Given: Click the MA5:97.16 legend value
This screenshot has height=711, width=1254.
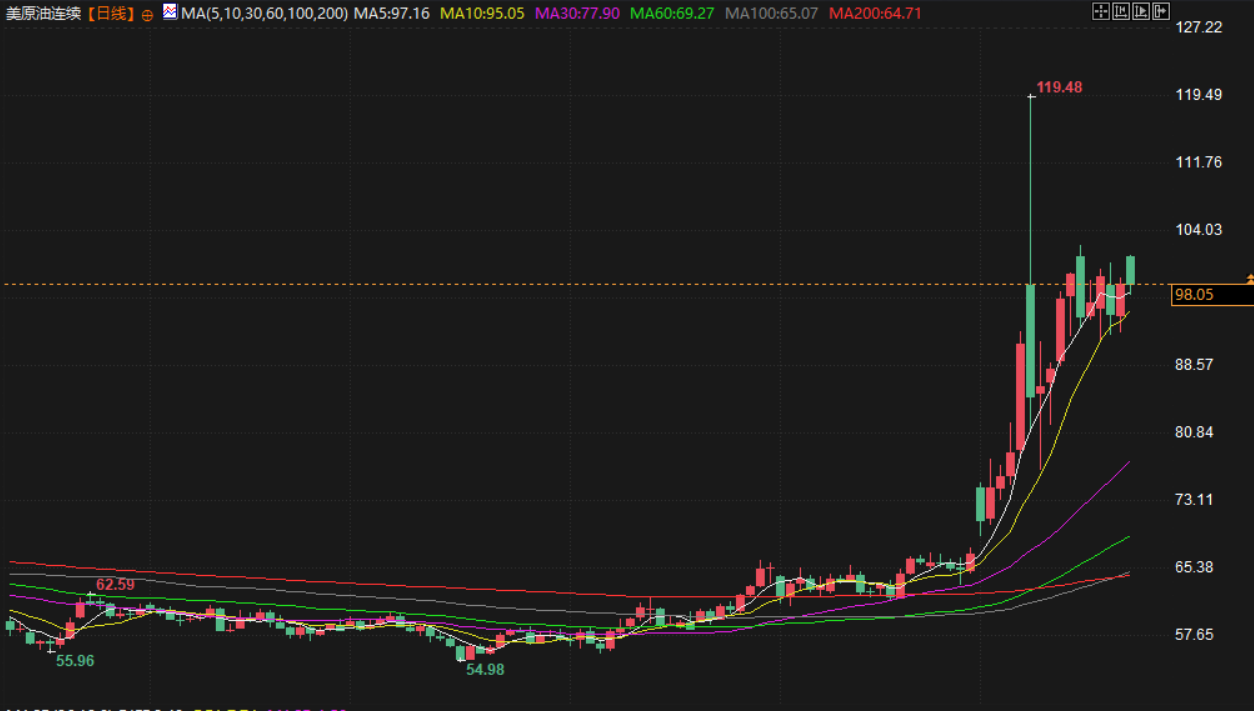Looking at the screenshot, I should pyautogui.click(x=392, y=14).
